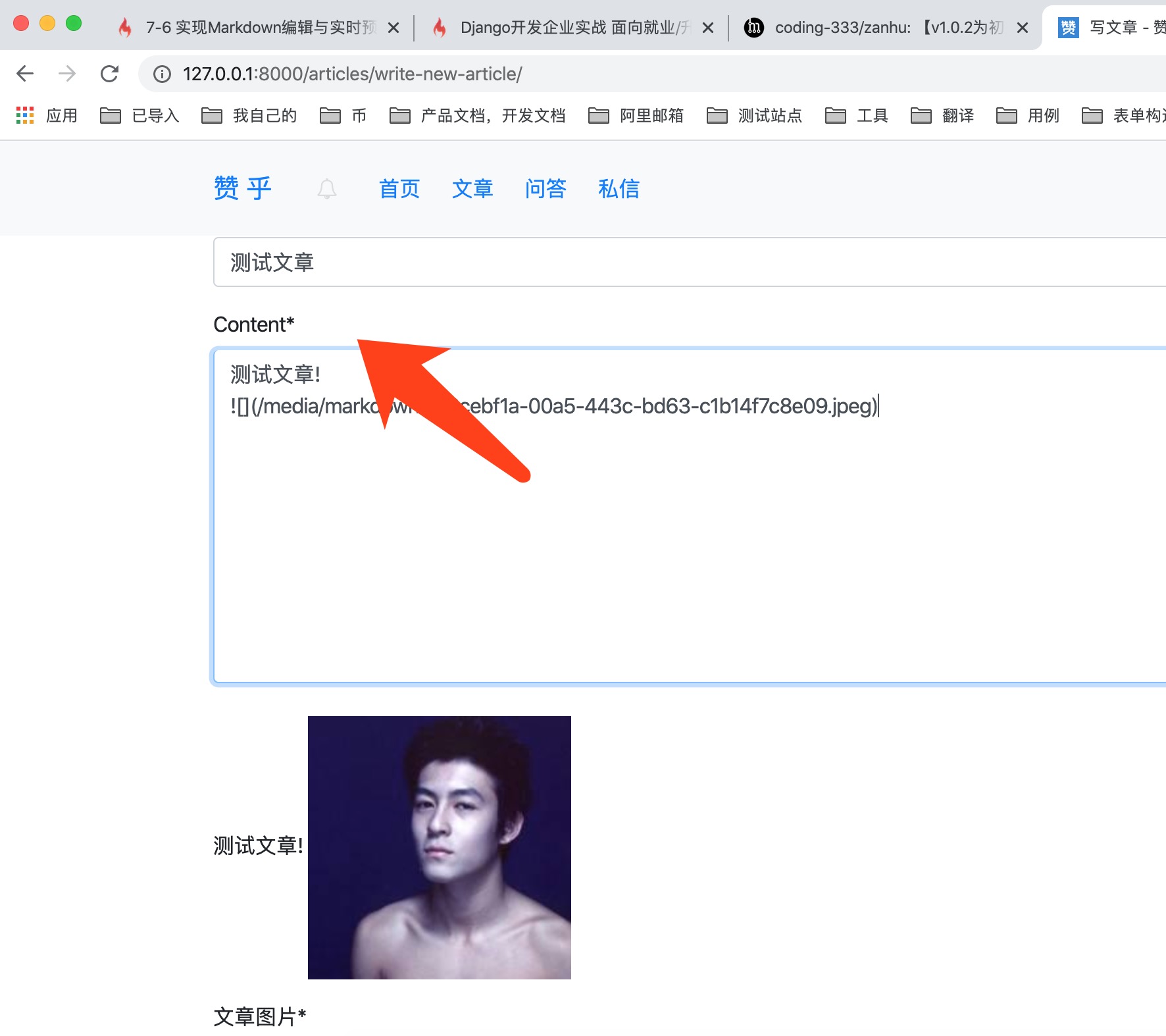Open the 产品文档，开发文档 bookmark folder
Viewport: 1166px width, 1036px height.
point(477,116)
